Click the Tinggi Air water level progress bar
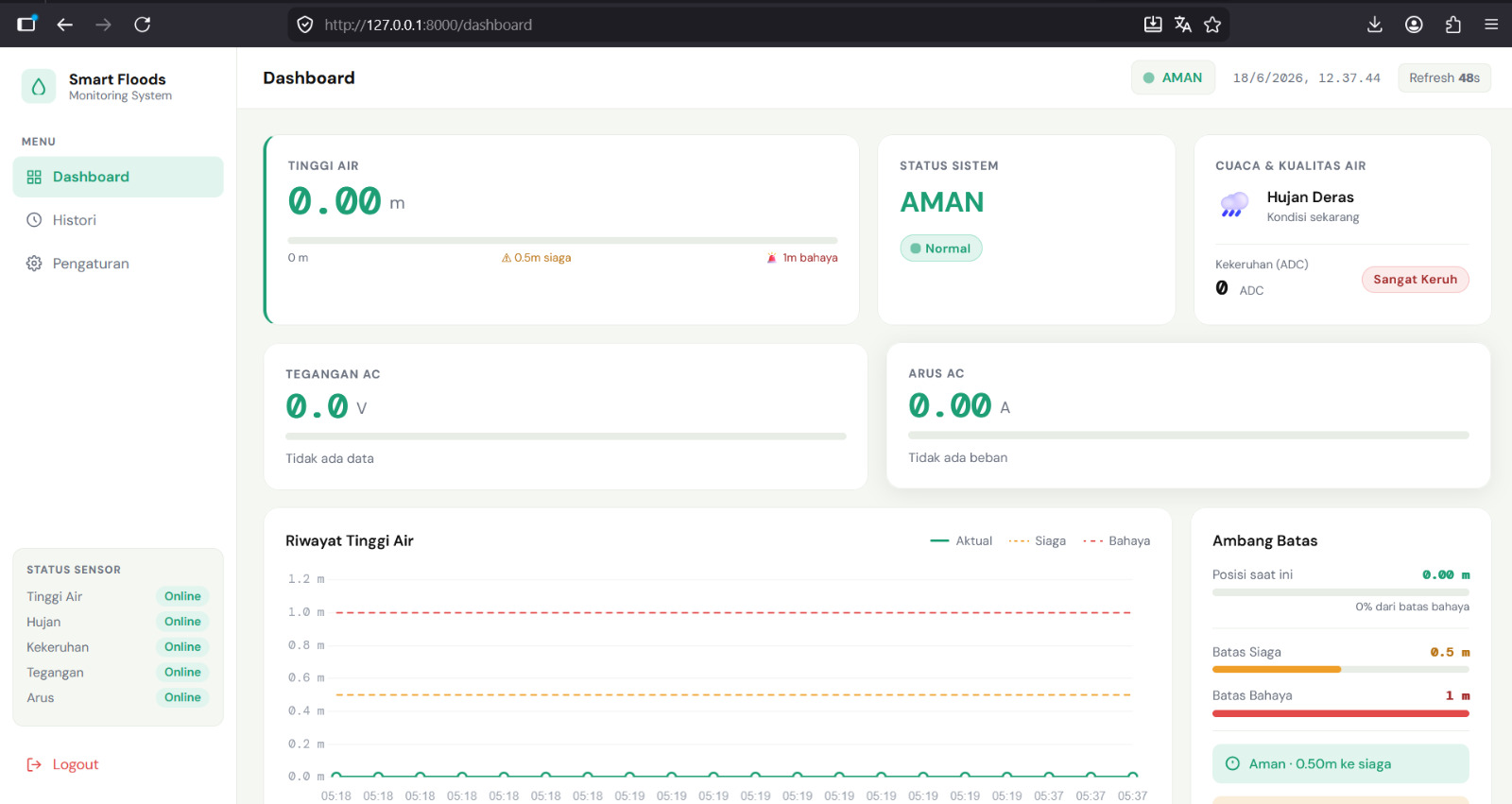Screen dimensions: 1512x804 [x=562, y=240]
